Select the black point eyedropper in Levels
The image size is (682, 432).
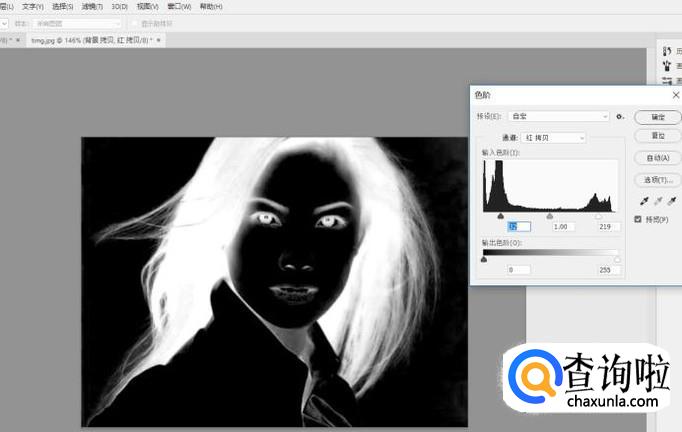(x=643, y=201)
